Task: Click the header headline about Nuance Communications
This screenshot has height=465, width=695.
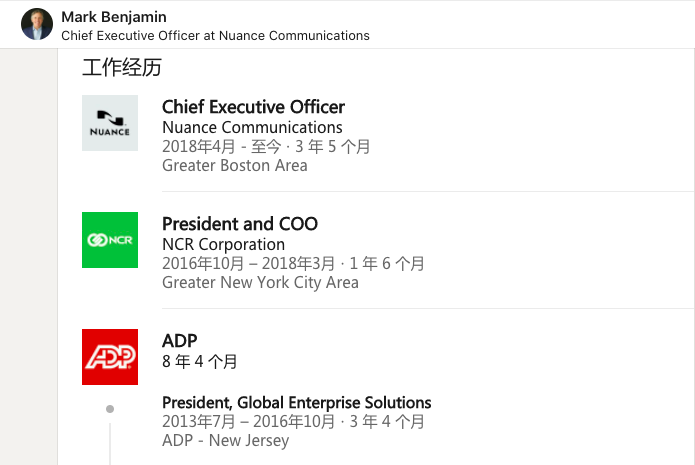Action: click(x=215, y=35)
